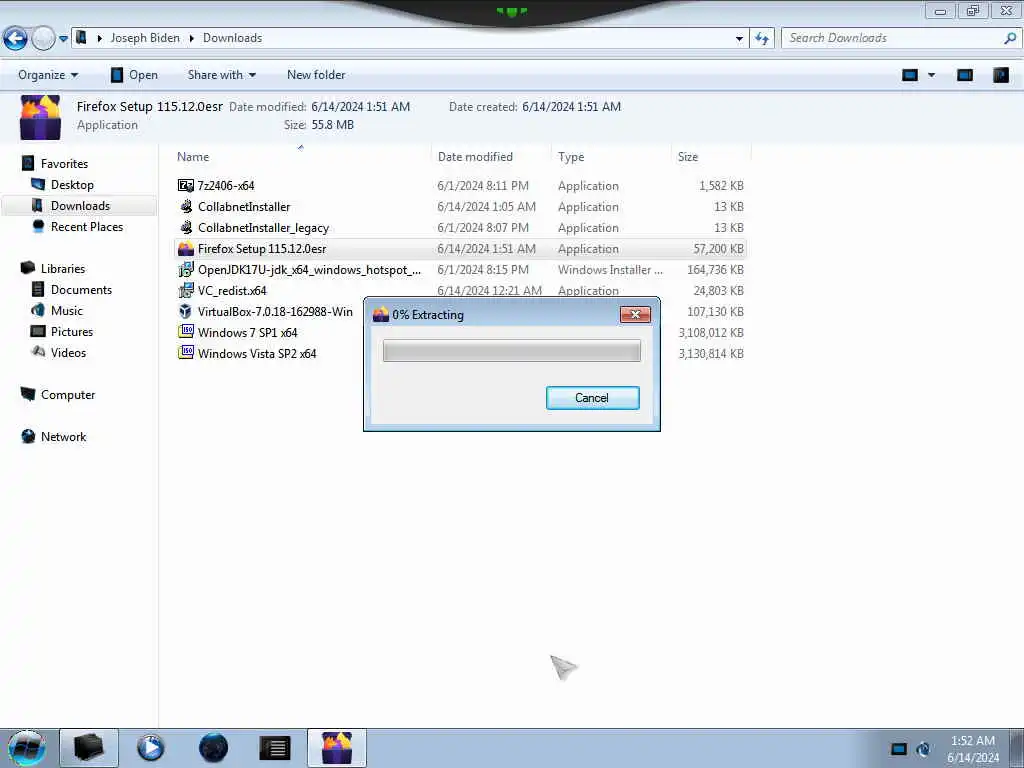
Task: Click Windows Installer type cell
Action: pos(610,270)
